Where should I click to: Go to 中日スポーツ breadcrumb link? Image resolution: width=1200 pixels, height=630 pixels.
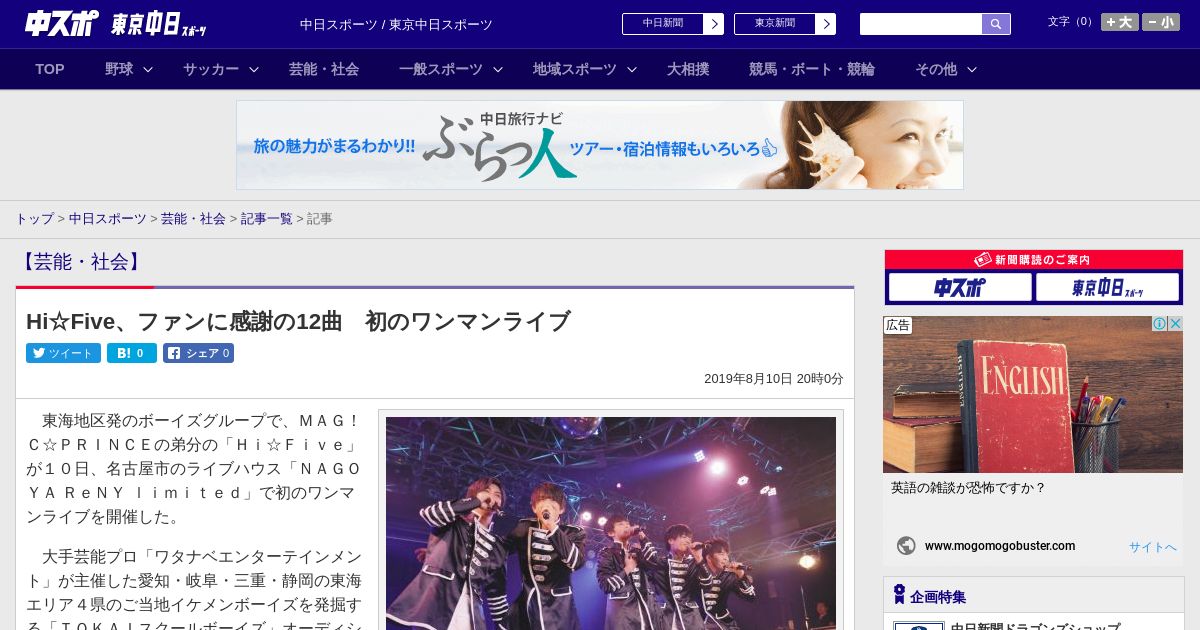click(108, 218)
